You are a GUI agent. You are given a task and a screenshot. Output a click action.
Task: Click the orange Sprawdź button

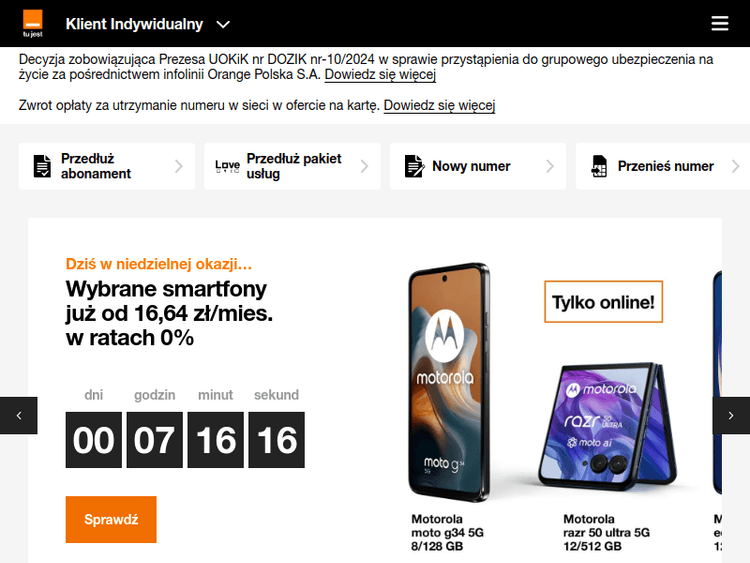[111, 519]
